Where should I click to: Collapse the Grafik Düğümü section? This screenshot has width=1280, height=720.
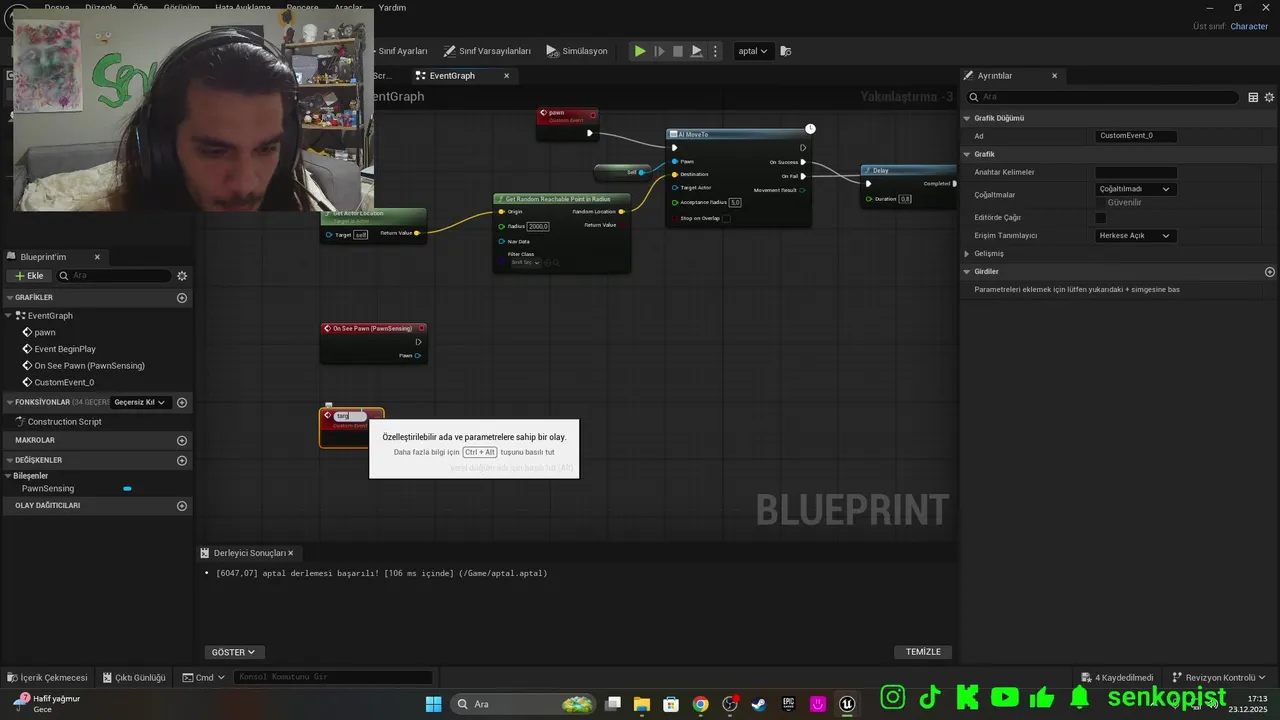tap(967, 118)
